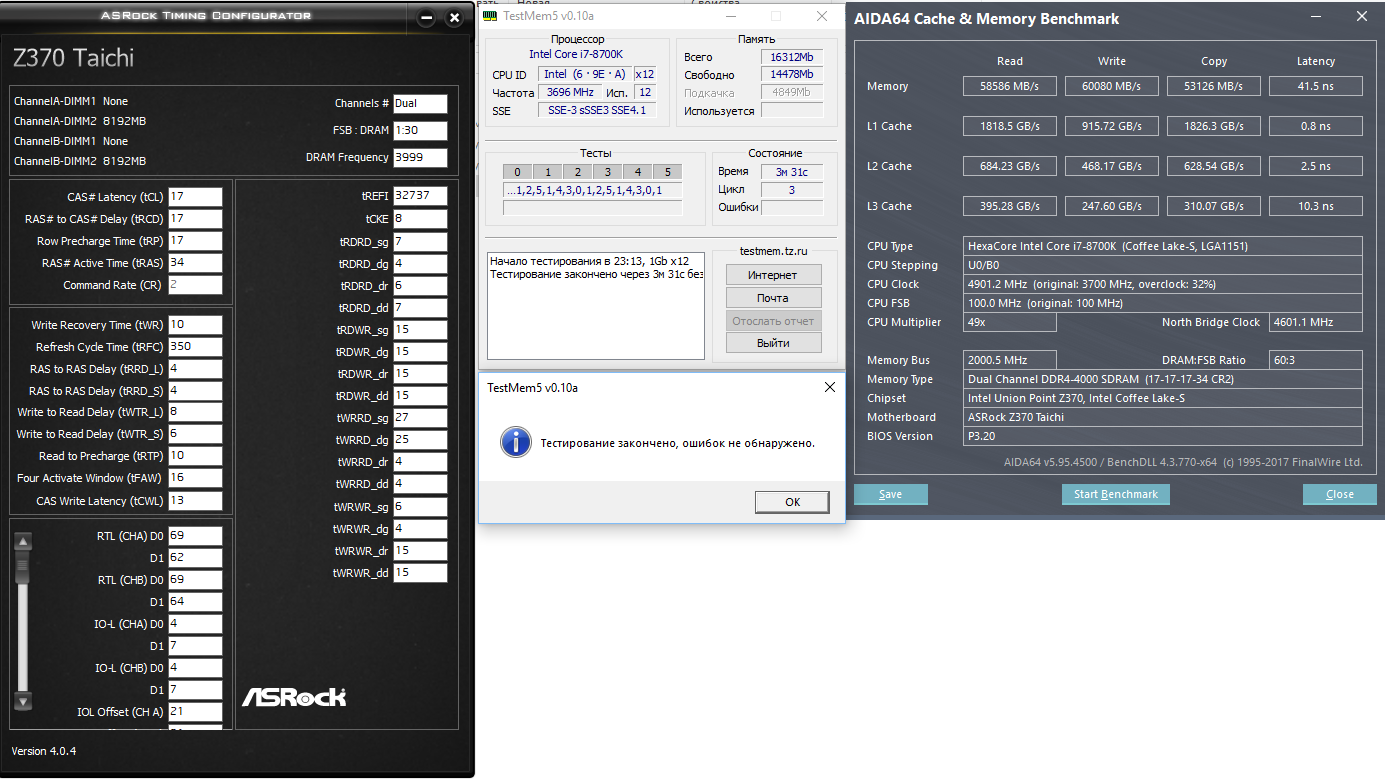Select the Refresh Cycle Time (tRFC) field
The width and height of the screenshot is (1385, 781).
[x=195, y=347]
